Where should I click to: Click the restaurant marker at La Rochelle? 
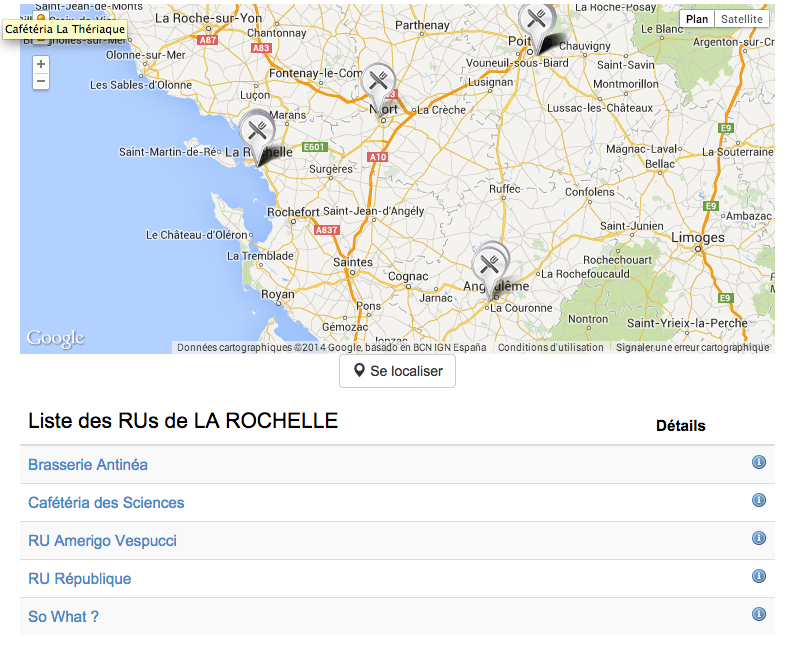[x=258, y=130]
